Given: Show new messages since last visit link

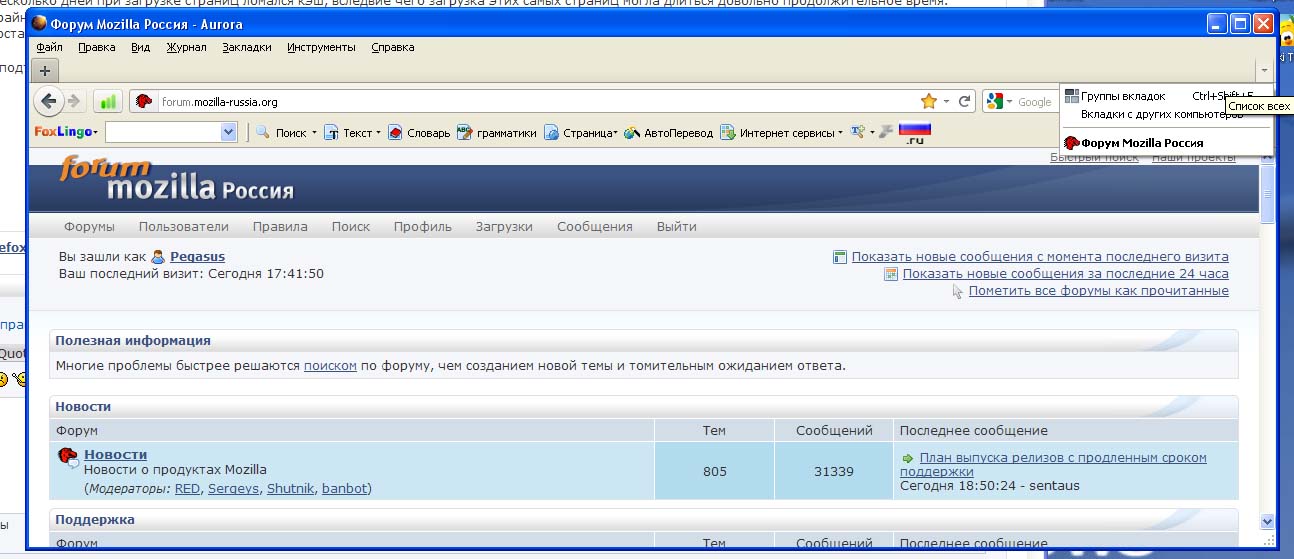Looking at the screenshot, I should [x=1040, y=257].
